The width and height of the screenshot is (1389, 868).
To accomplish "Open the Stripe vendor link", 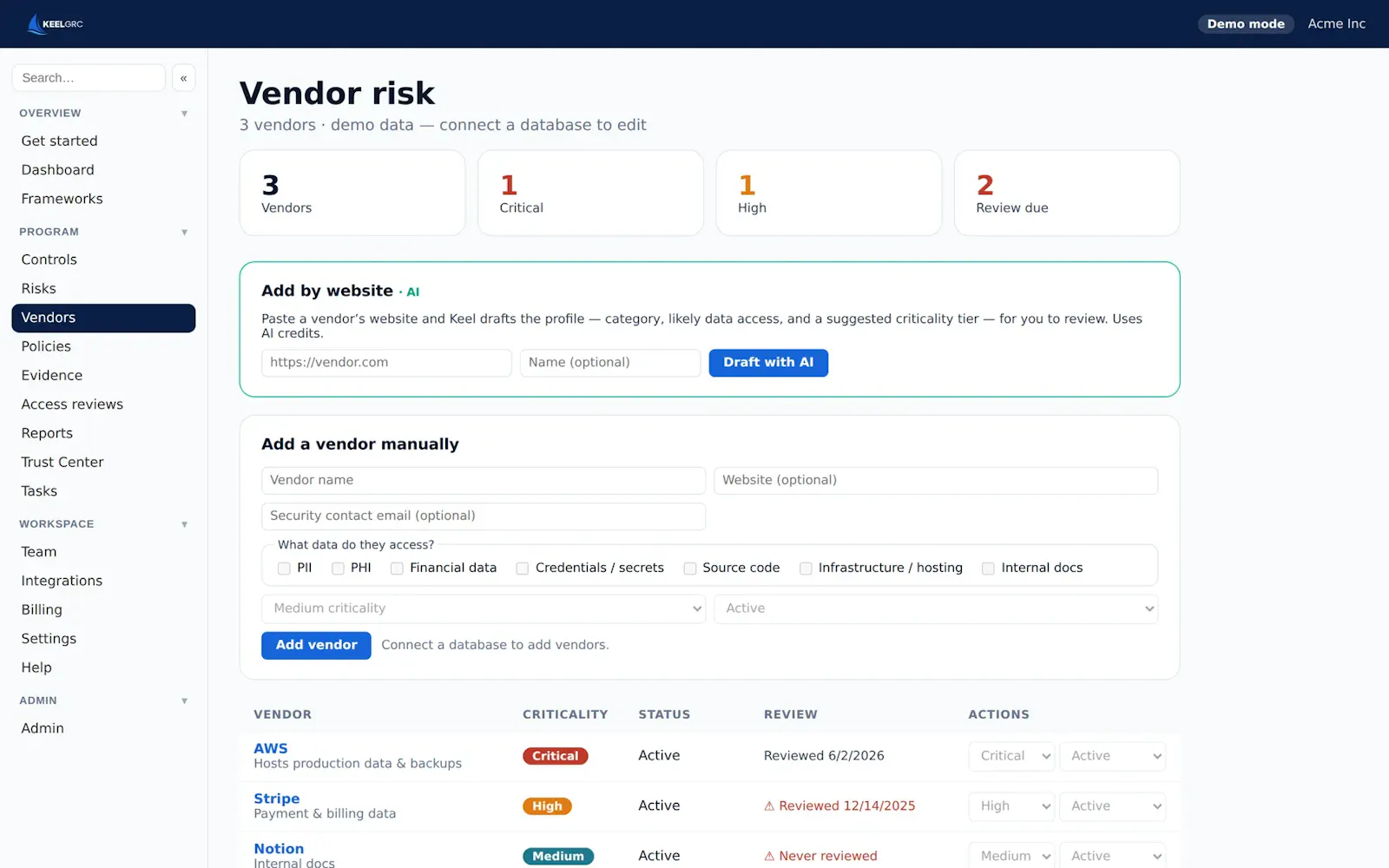I will (277, 799).
